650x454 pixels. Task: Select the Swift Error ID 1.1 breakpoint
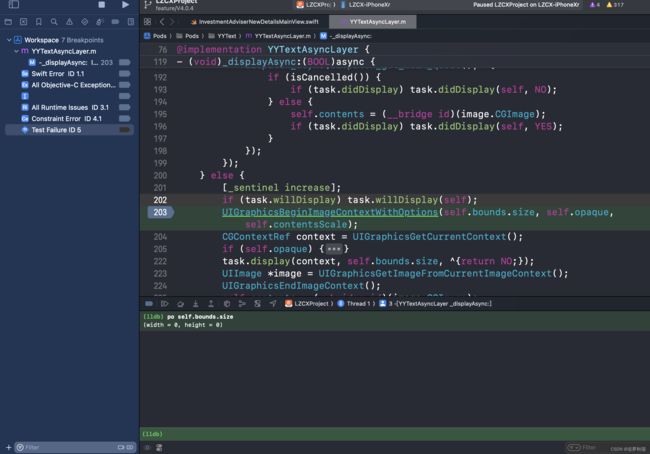[x=69, y=74]
